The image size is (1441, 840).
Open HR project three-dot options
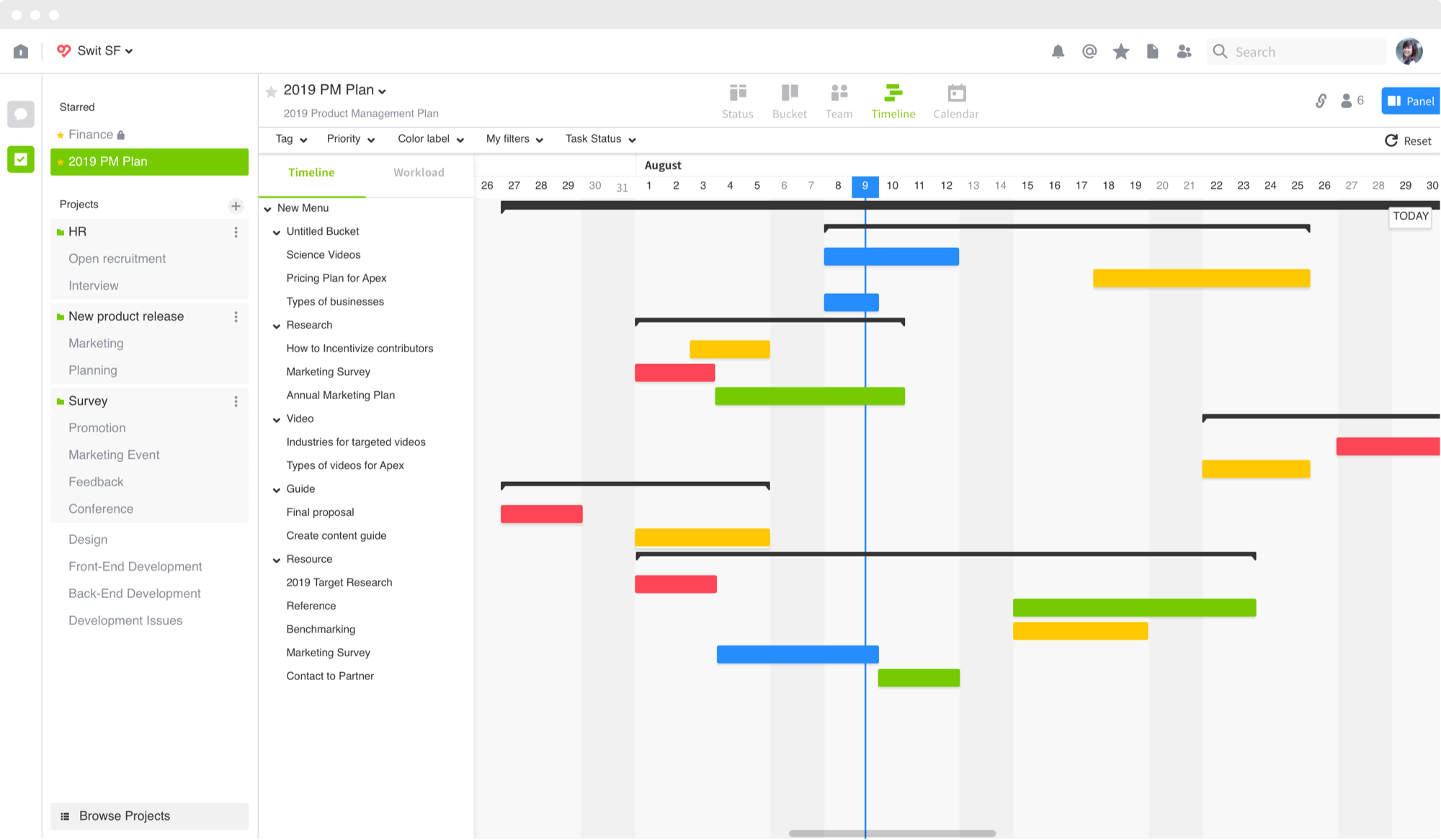coord(236,232)
